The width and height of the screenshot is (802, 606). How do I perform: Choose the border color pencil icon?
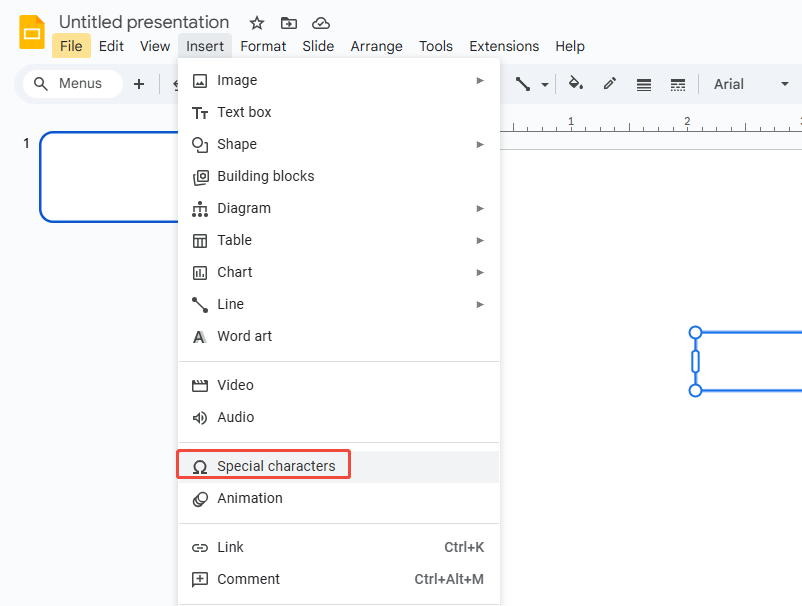click(x=610, y=84)
